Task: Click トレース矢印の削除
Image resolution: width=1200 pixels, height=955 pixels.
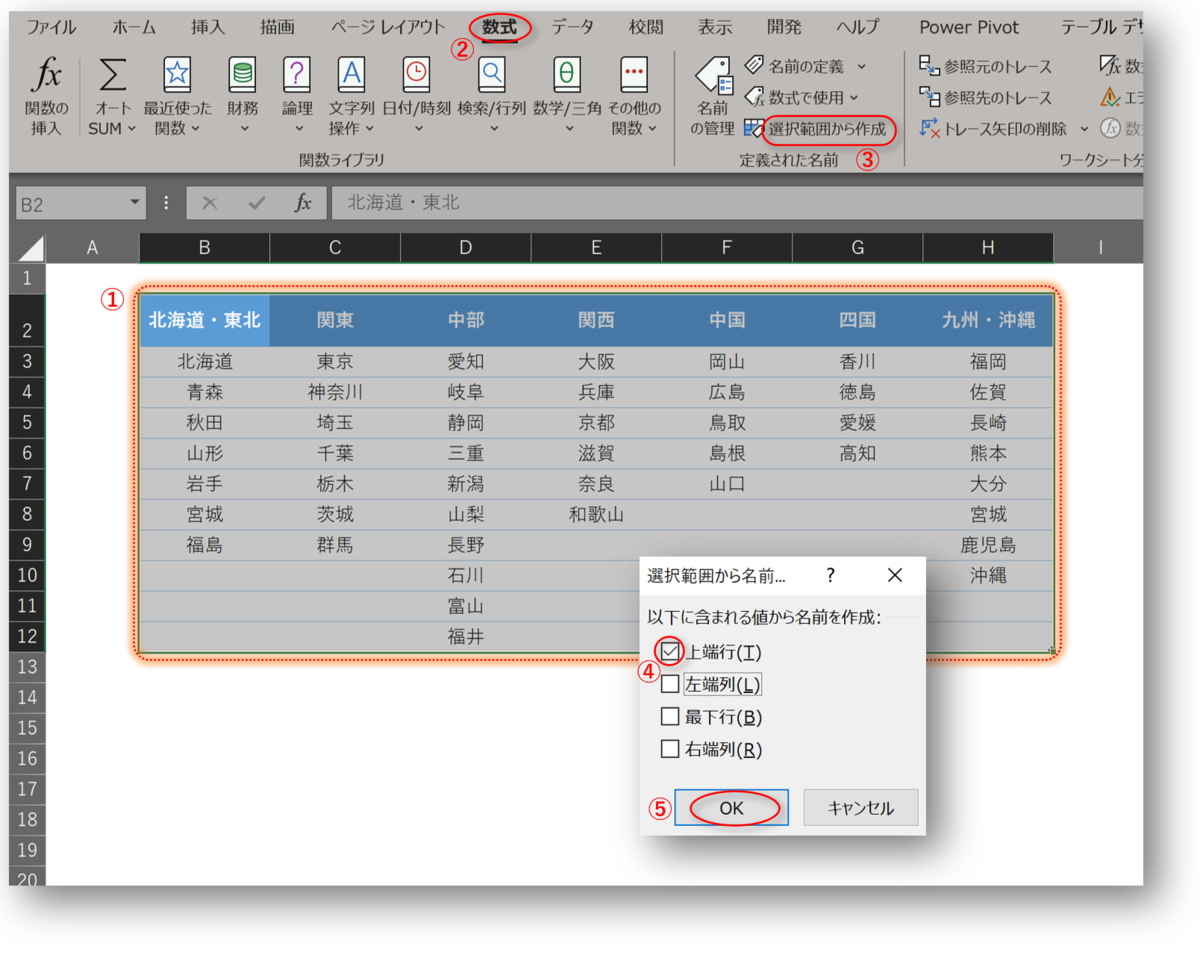Action: click(993, 129)
